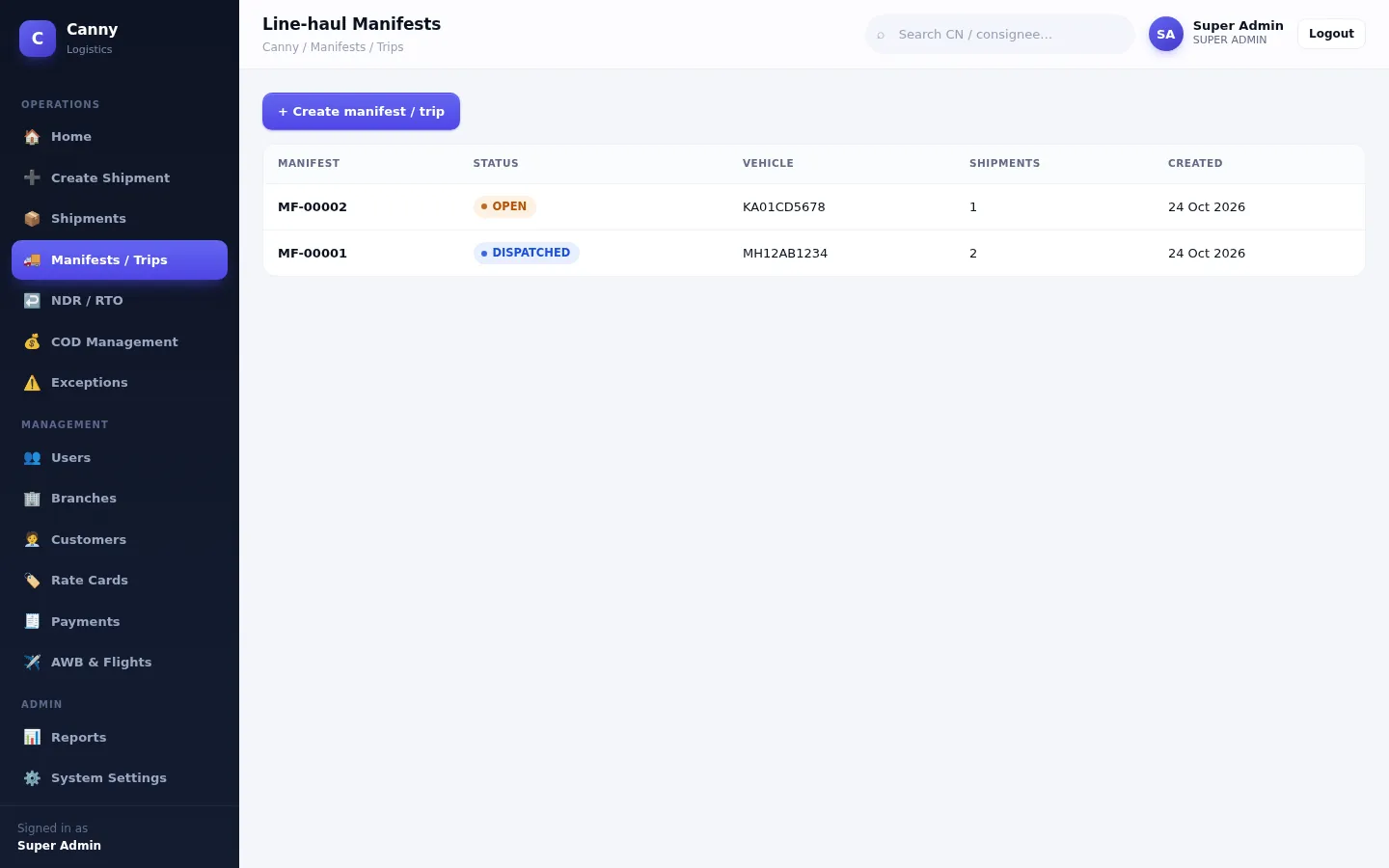
Task: Open manifest MF-00001
Action: click(x=313, y=253)
